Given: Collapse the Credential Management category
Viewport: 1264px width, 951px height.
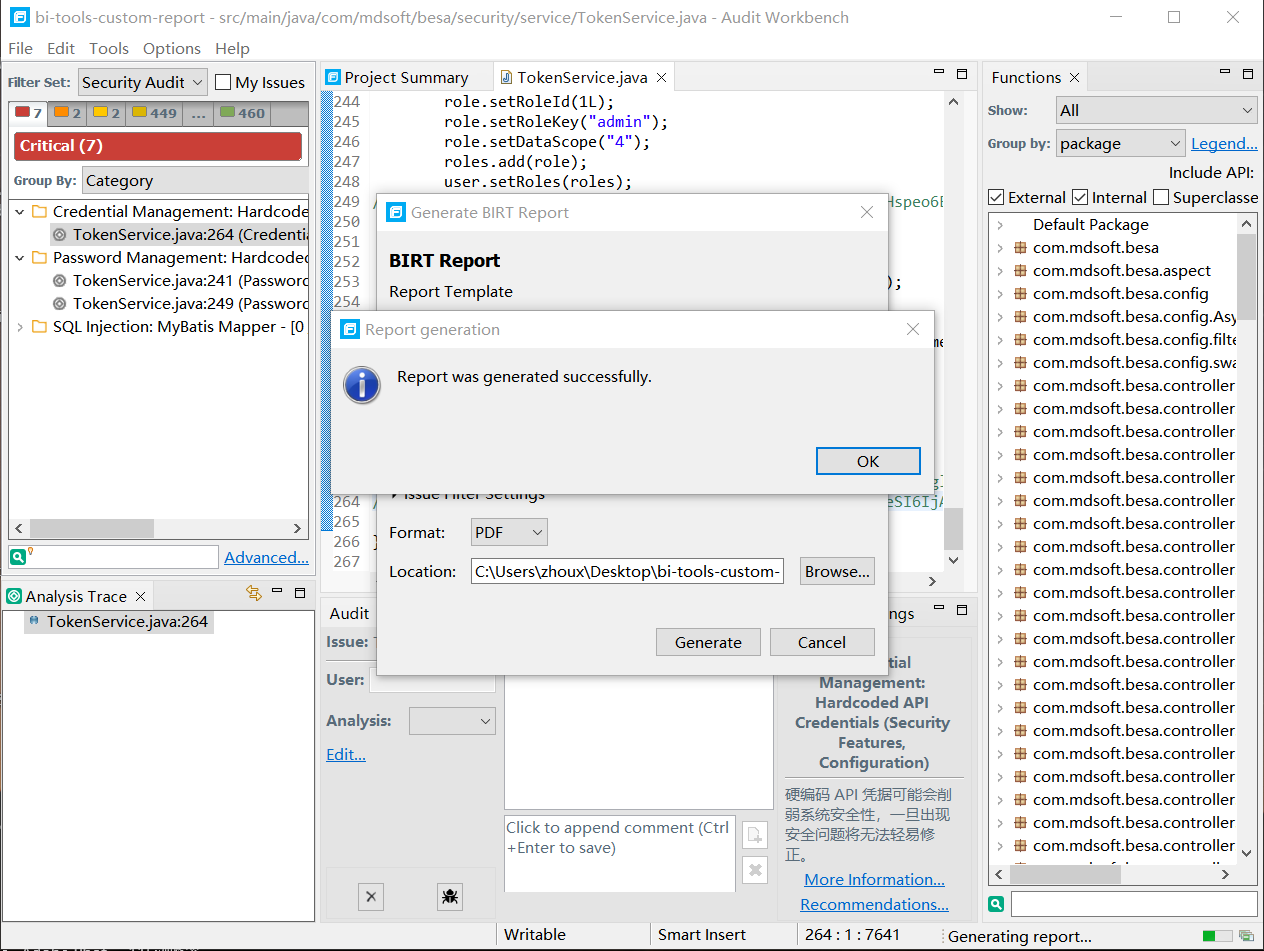Looking at the screenshot, I should pyautogui.click(x=19, y=212).
